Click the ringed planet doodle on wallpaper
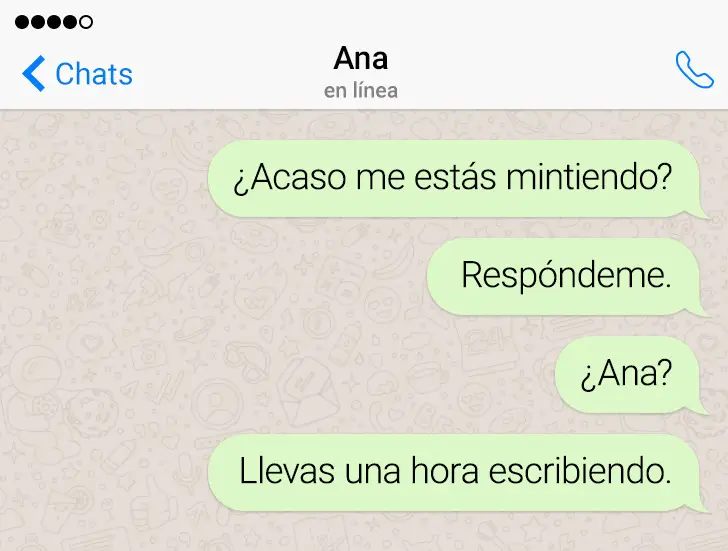728x551 pixels. (x=197, y=328)
